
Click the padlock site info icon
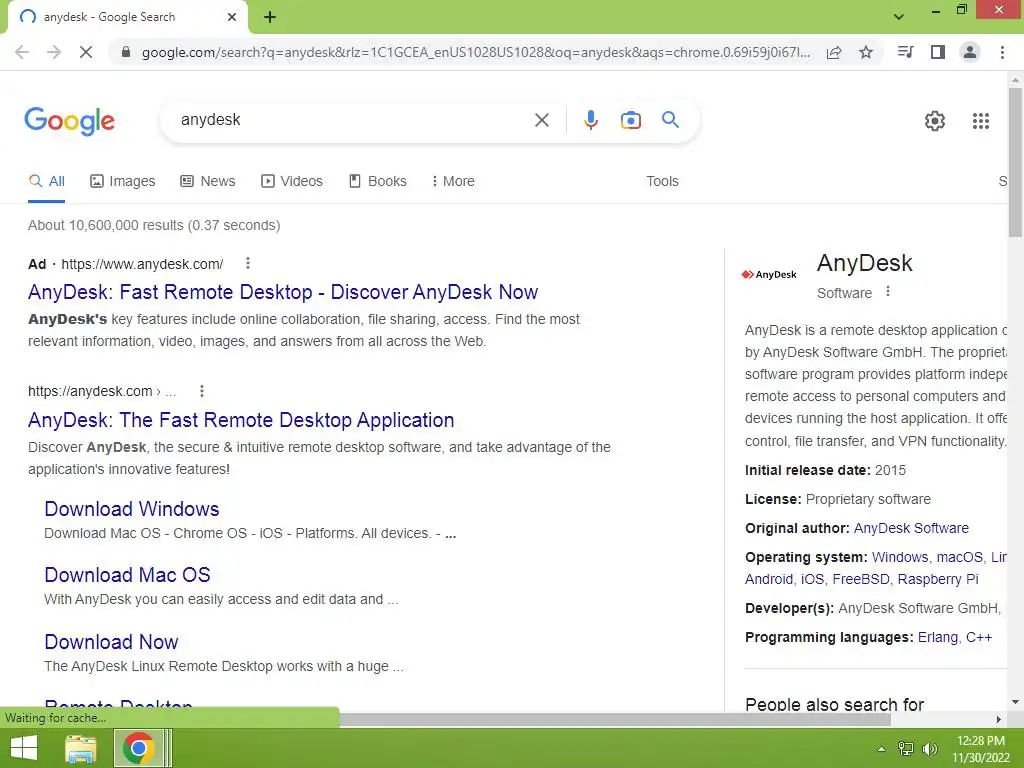[126, 52]
